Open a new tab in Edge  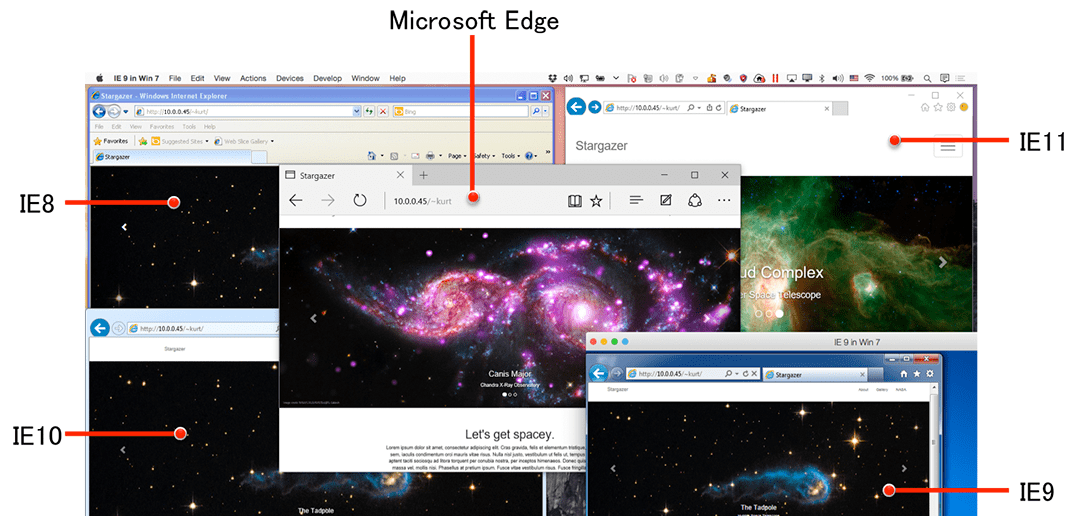click(x=424, y=175)
